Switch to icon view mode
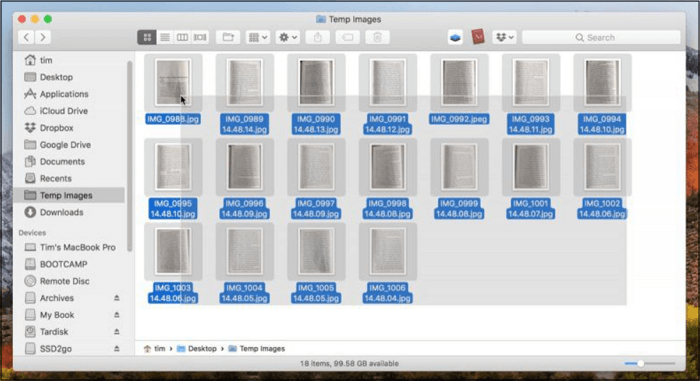The image size is (700, 381). click(147, 38)
